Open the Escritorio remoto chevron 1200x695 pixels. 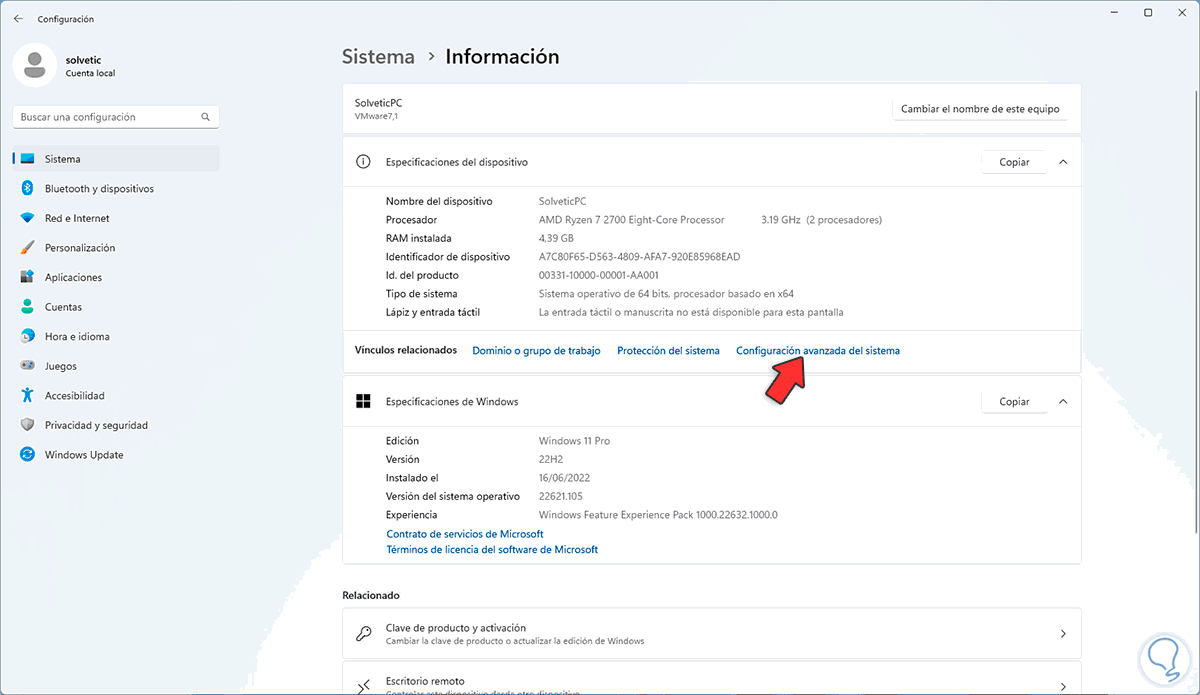coord(1062,686)
